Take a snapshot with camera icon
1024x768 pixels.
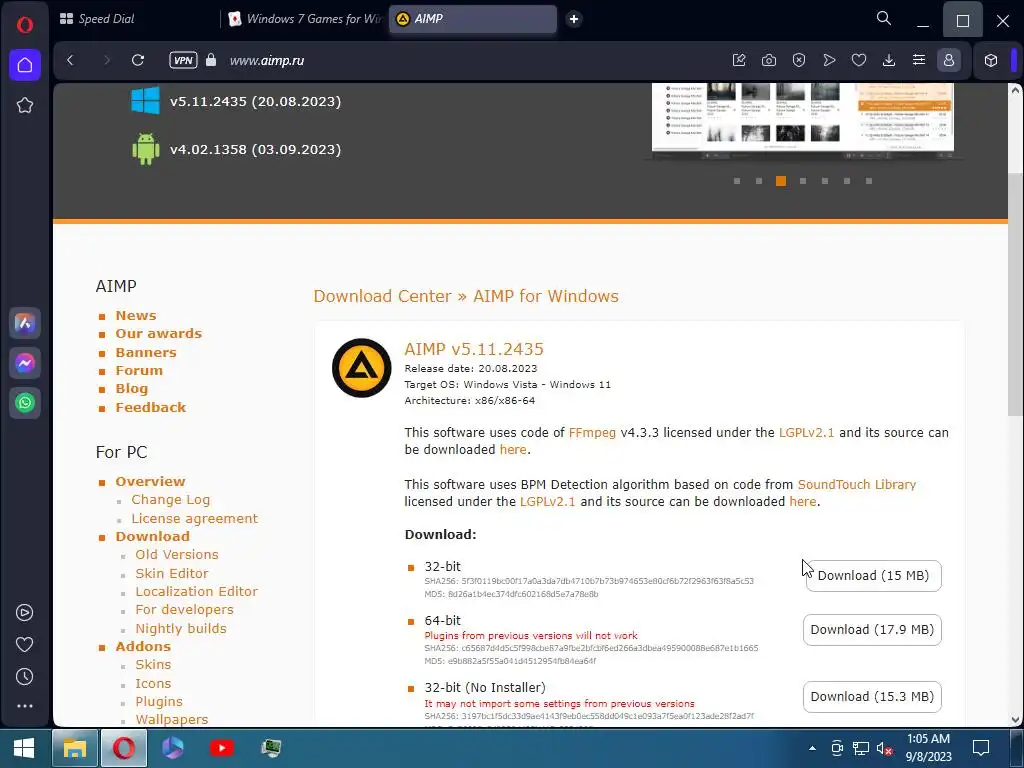tap(769, 60)
